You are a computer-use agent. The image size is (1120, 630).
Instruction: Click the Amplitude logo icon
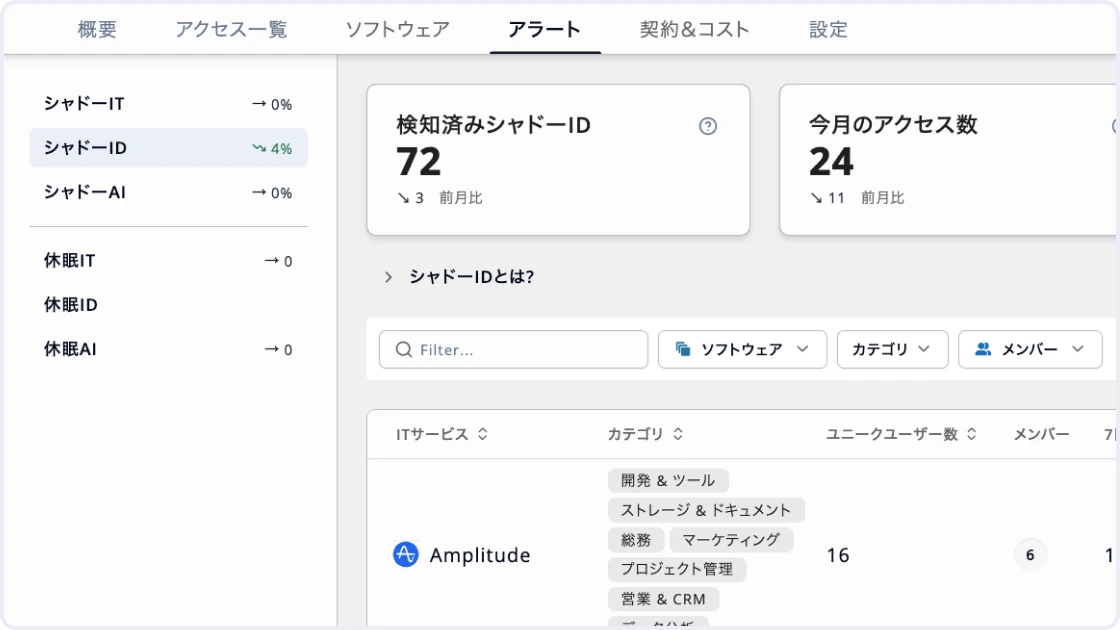406,554
